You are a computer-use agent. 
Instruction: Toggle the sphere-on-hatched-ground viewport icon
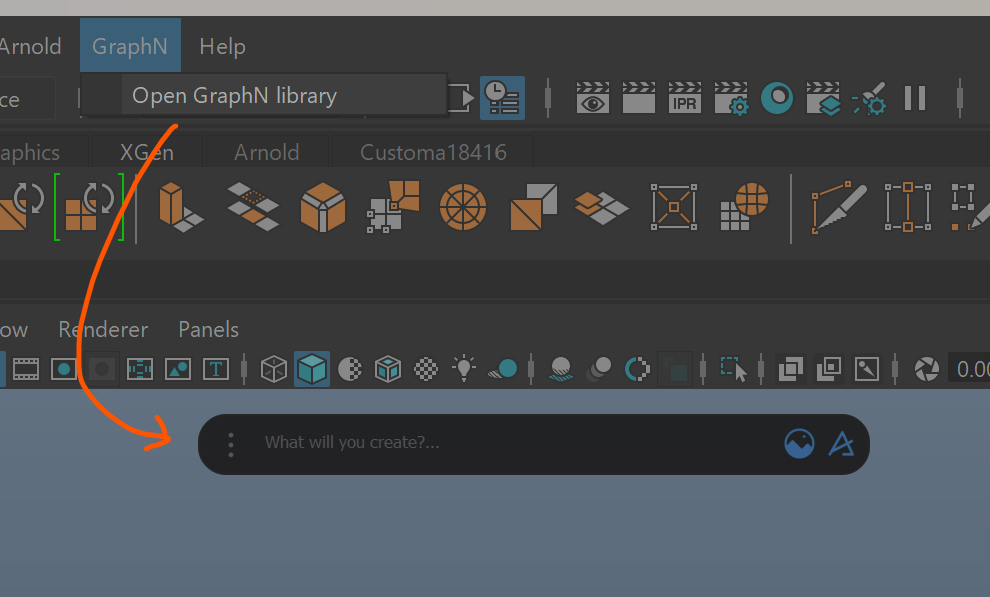pos(561,369)
